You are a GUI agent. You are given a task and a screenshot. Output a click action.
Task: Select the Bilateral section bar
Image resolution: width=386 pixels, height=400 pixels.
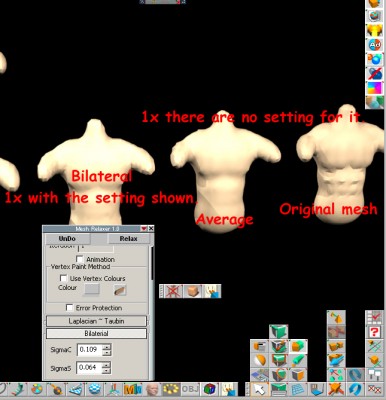[x=96, y=333]
